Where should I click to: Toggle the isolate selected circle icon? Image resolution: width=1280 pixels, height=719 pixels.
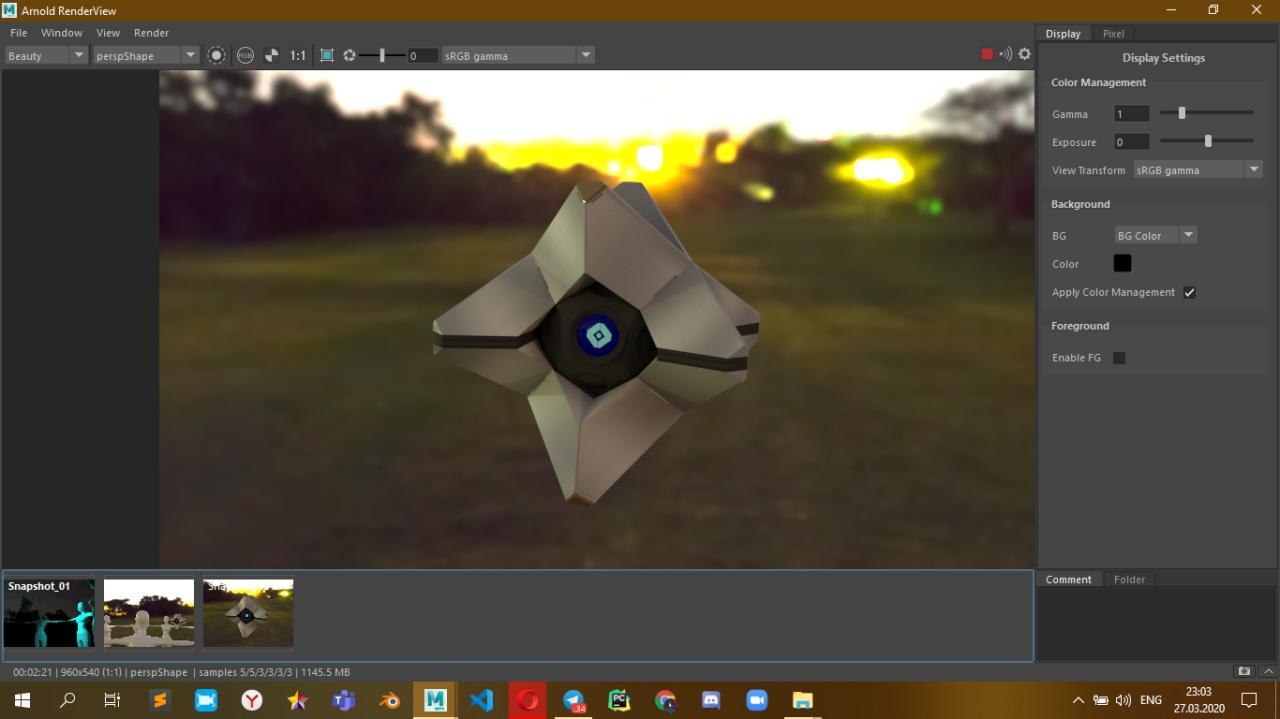point(216,56)
